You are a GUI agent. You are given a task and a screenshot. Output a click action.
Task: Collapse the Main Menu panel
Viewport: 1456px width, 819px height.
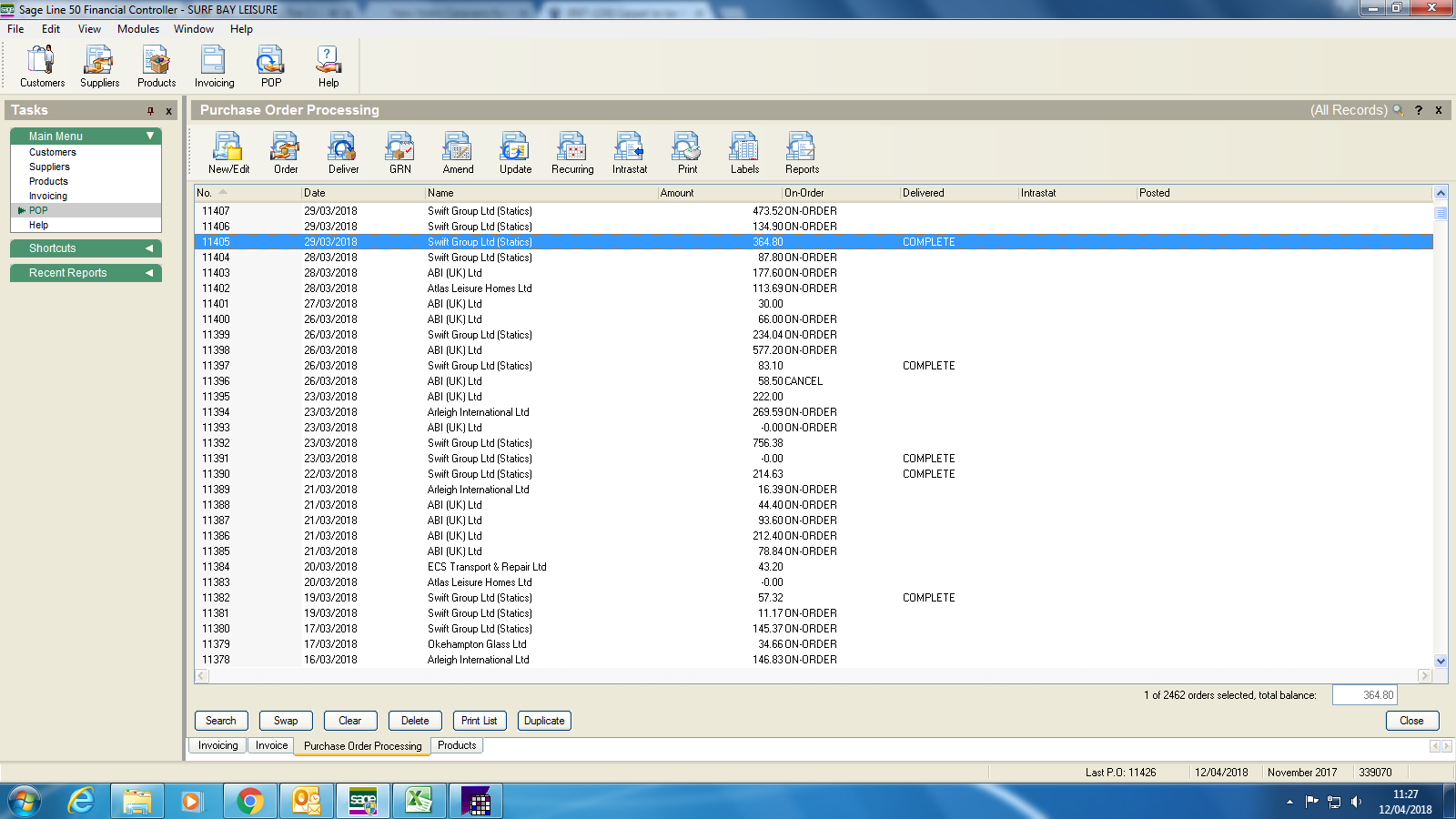pyautogui.click(x=150, y=136)
